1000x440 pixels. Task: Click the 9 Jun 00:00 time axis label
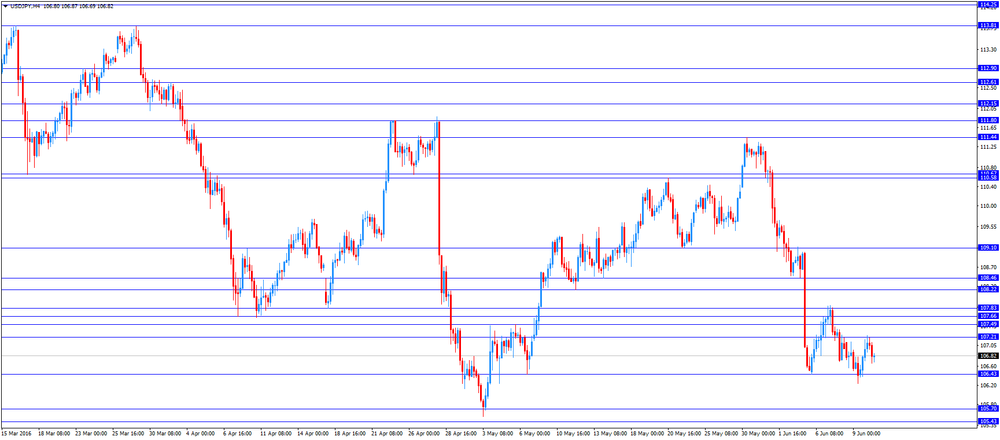(x=869, y=433)
